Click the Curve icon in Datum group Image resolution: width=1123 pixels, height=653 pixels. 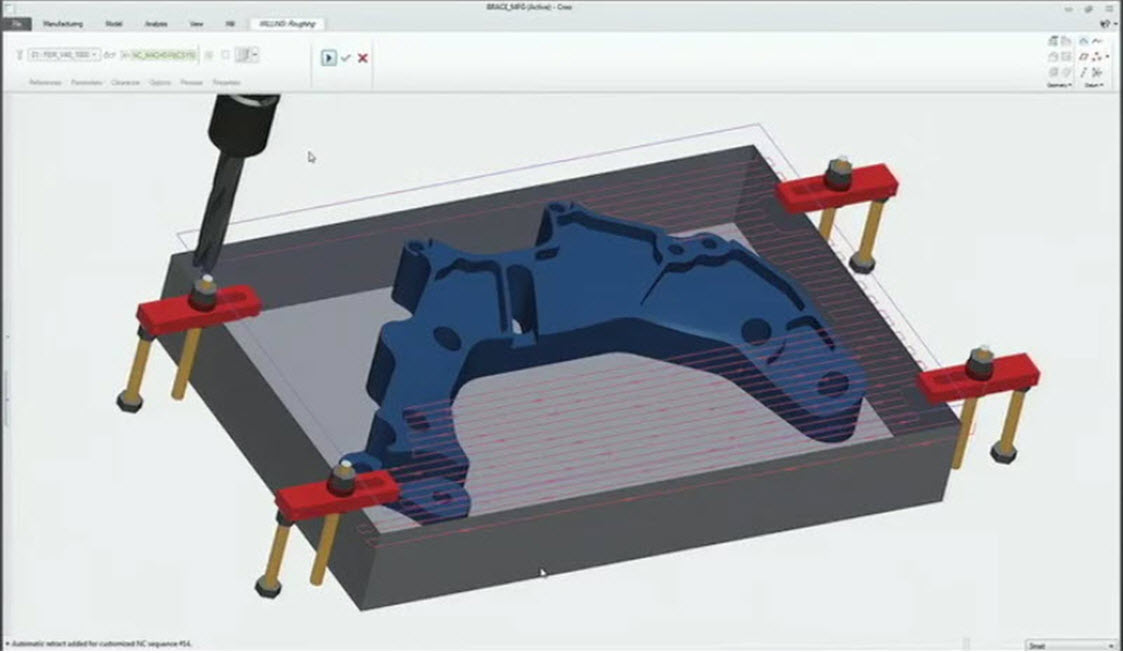1097,42
